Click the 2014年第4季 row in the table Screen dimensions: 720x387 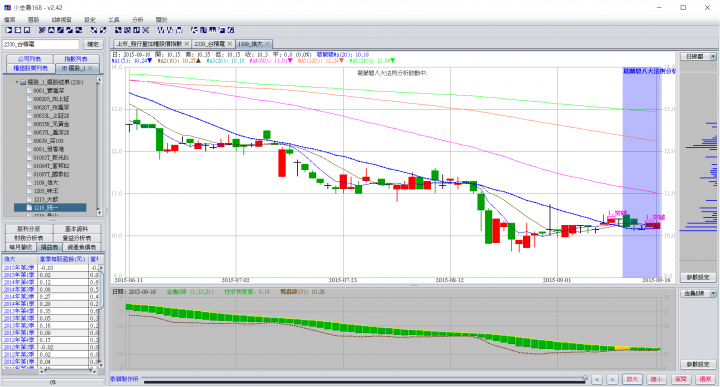pos(50,282)
